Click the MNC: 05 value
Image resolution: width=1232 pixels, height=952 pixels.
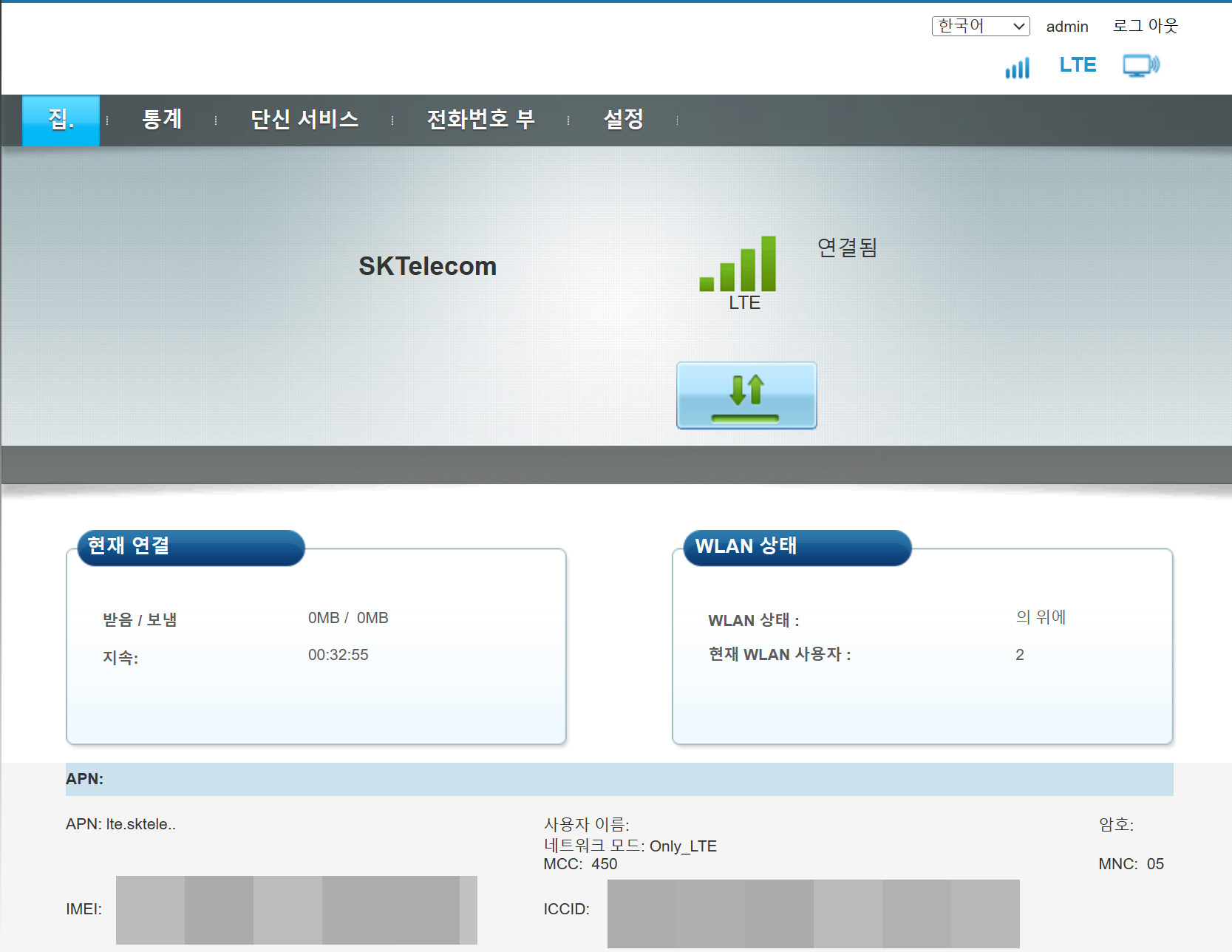tap(1131, 864)
